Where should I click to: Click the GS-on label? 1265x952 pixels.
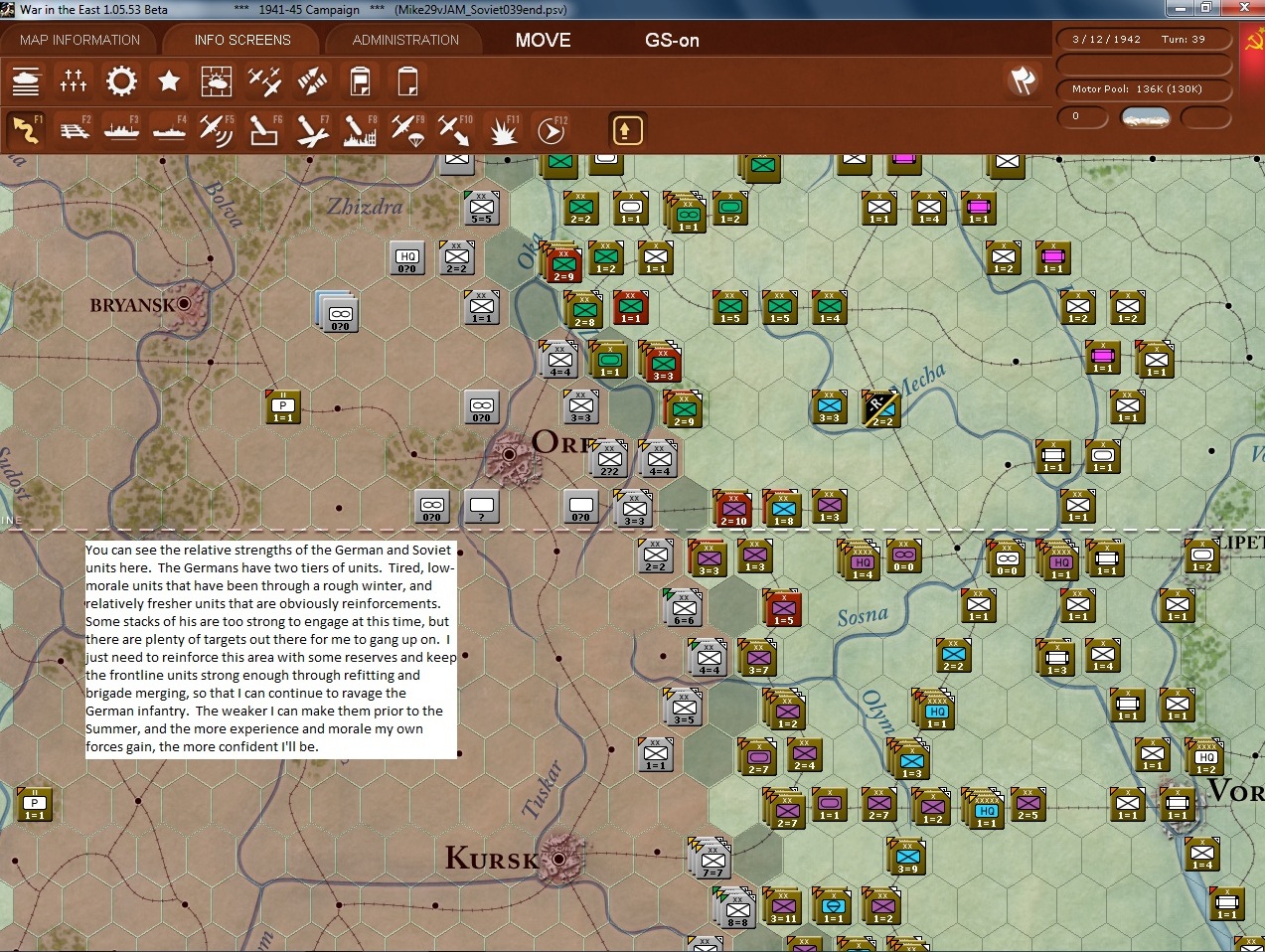672,40
